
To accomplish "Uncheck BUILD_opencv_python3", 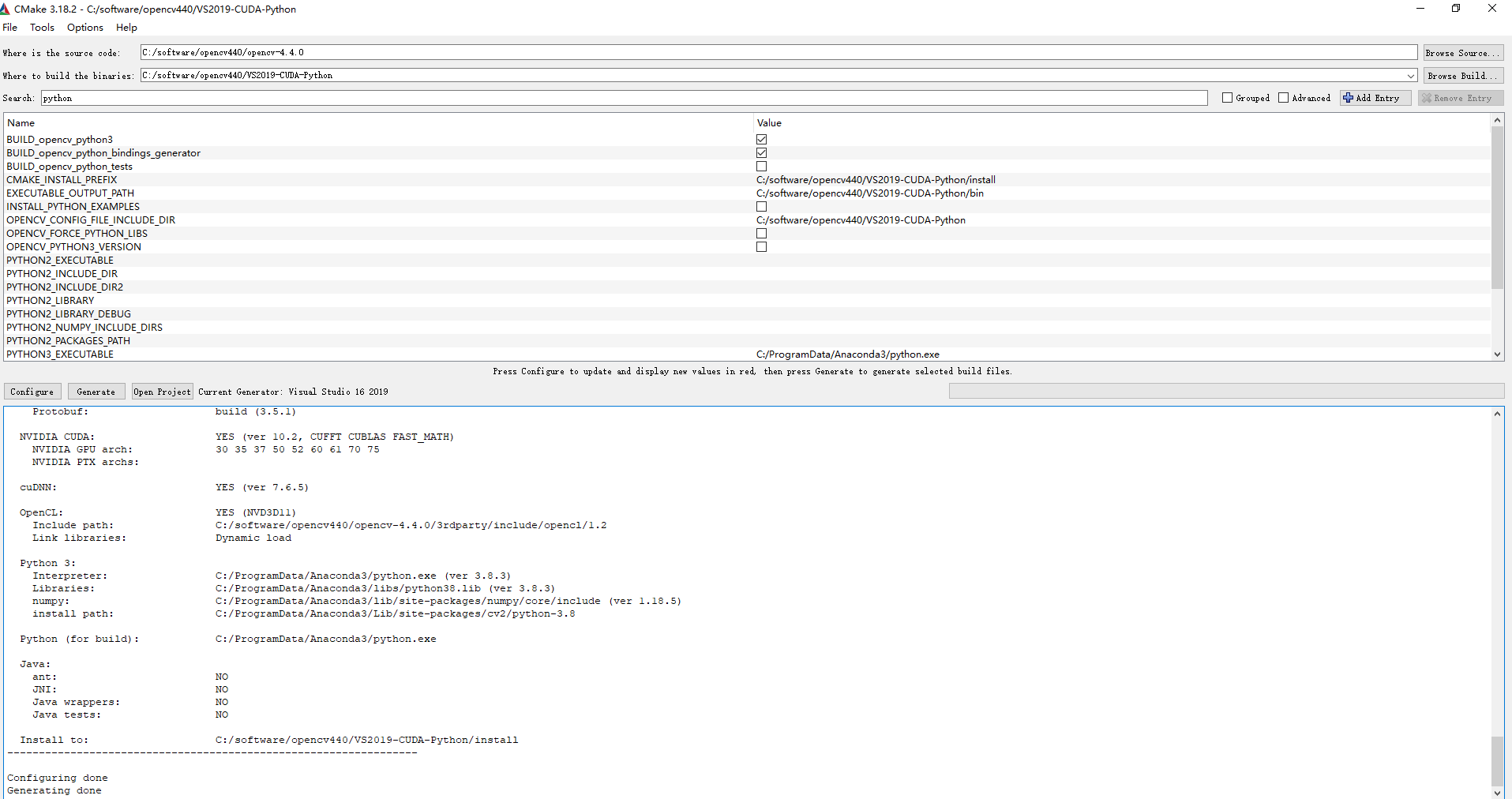I will click(762, 139).
